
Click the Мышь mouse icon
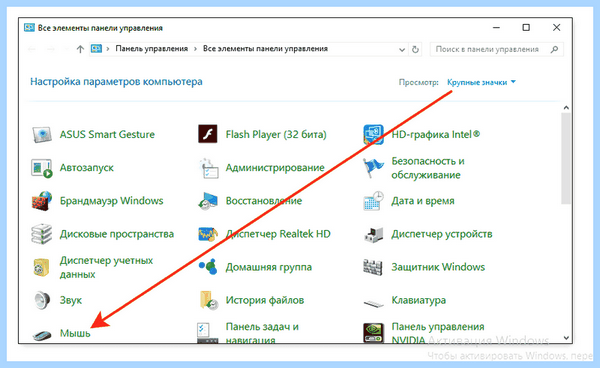click(x=42, y=335)
